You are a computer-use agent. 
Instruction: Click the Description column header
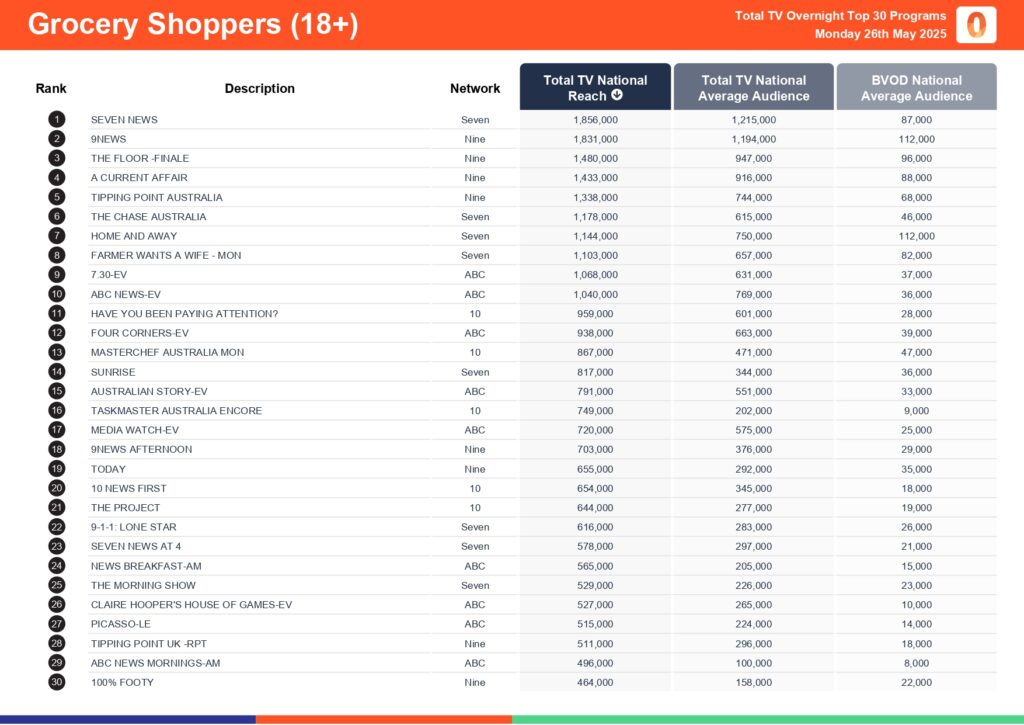tap(259, 89)
